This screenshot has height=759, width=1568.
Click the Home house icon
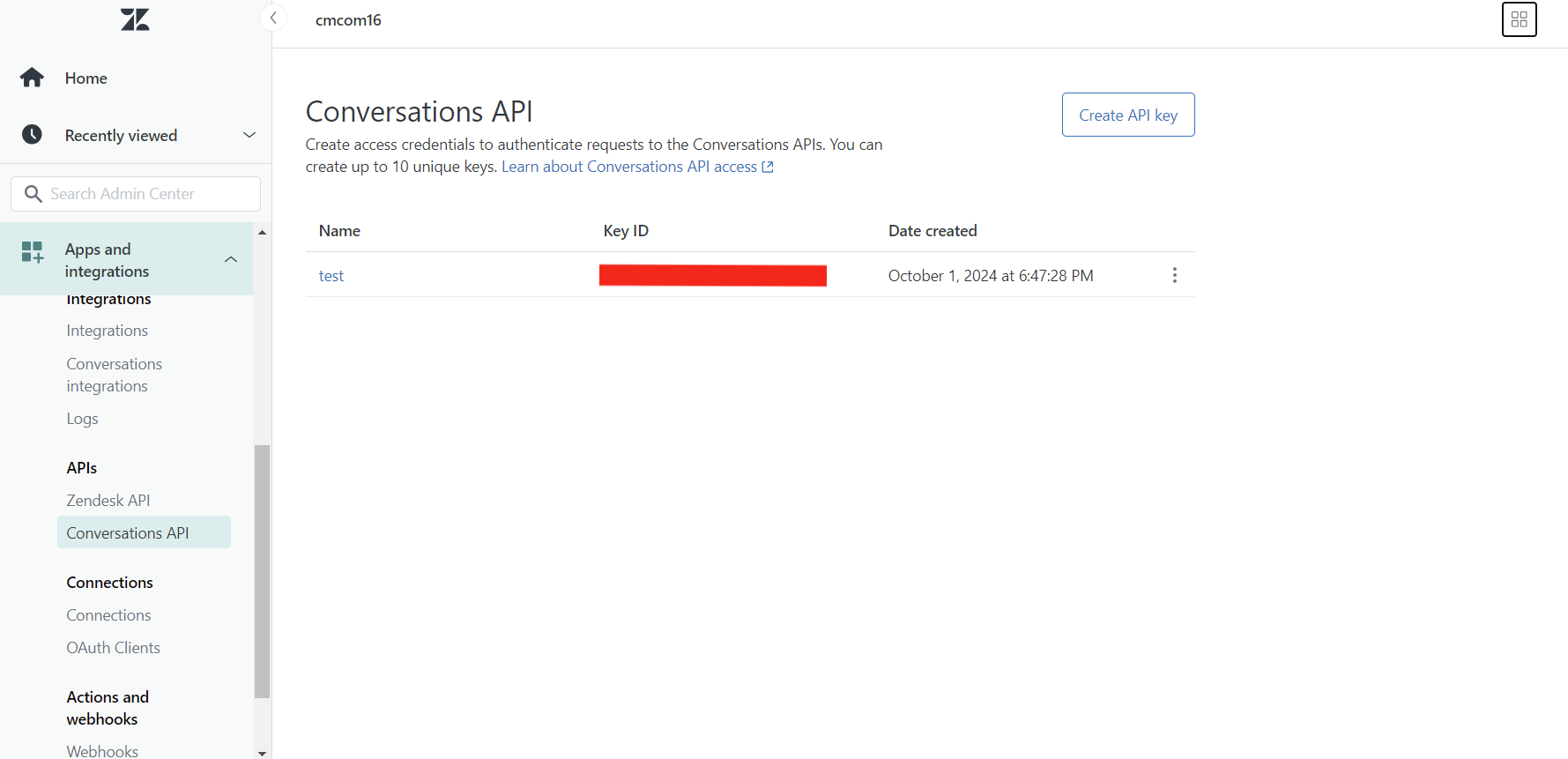[33, 78]
